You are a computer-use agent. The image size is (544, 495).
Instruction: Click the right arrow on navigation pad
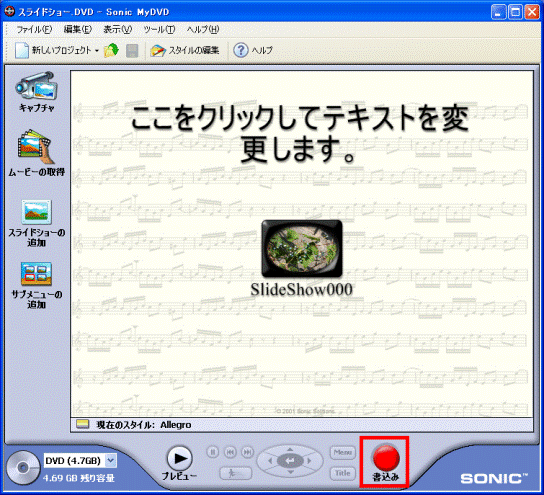click(309, 461)
